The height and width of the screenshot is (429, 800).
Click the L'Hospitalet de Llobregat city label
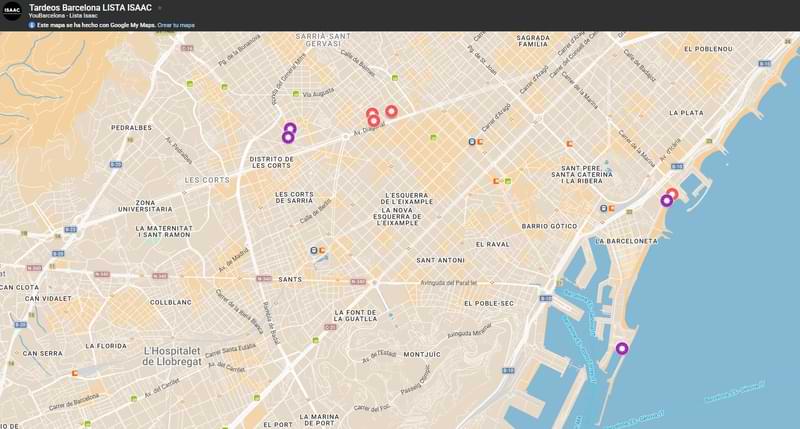(172, 356)
